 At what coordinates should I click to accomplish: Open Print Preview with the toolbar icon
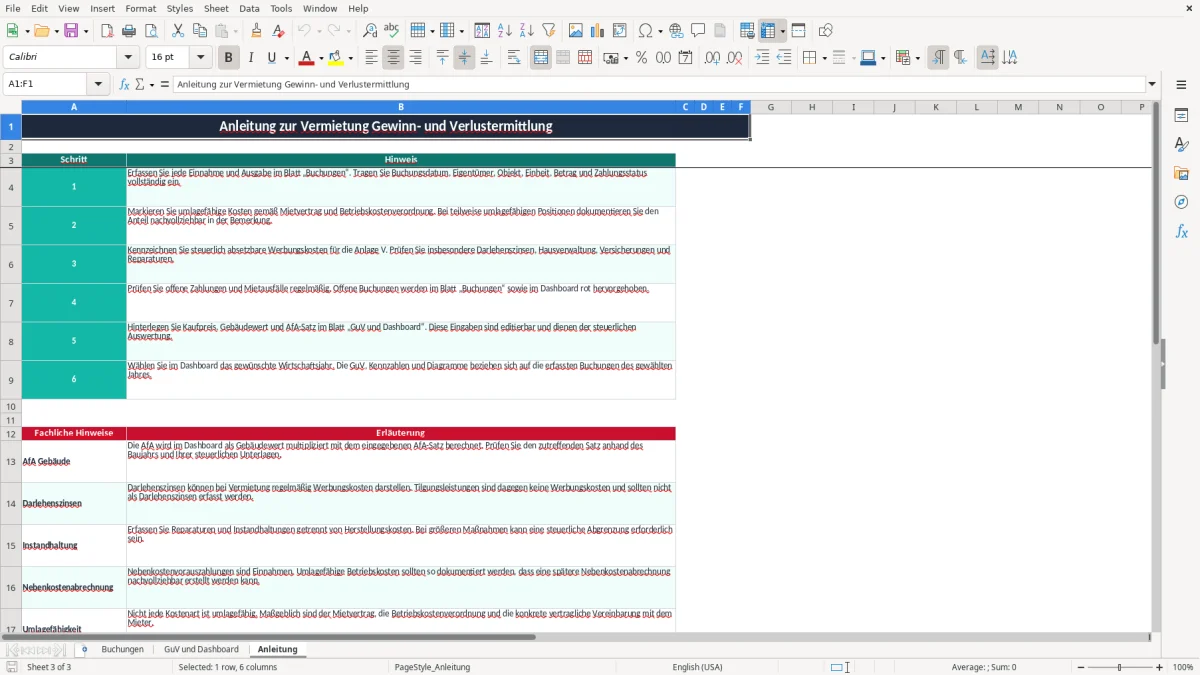(149, 31)
